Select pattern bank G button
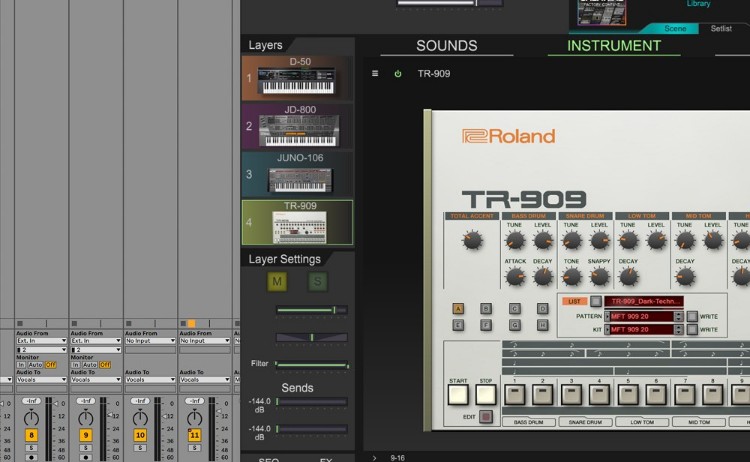The image size is (750, 462). (515, 325)
